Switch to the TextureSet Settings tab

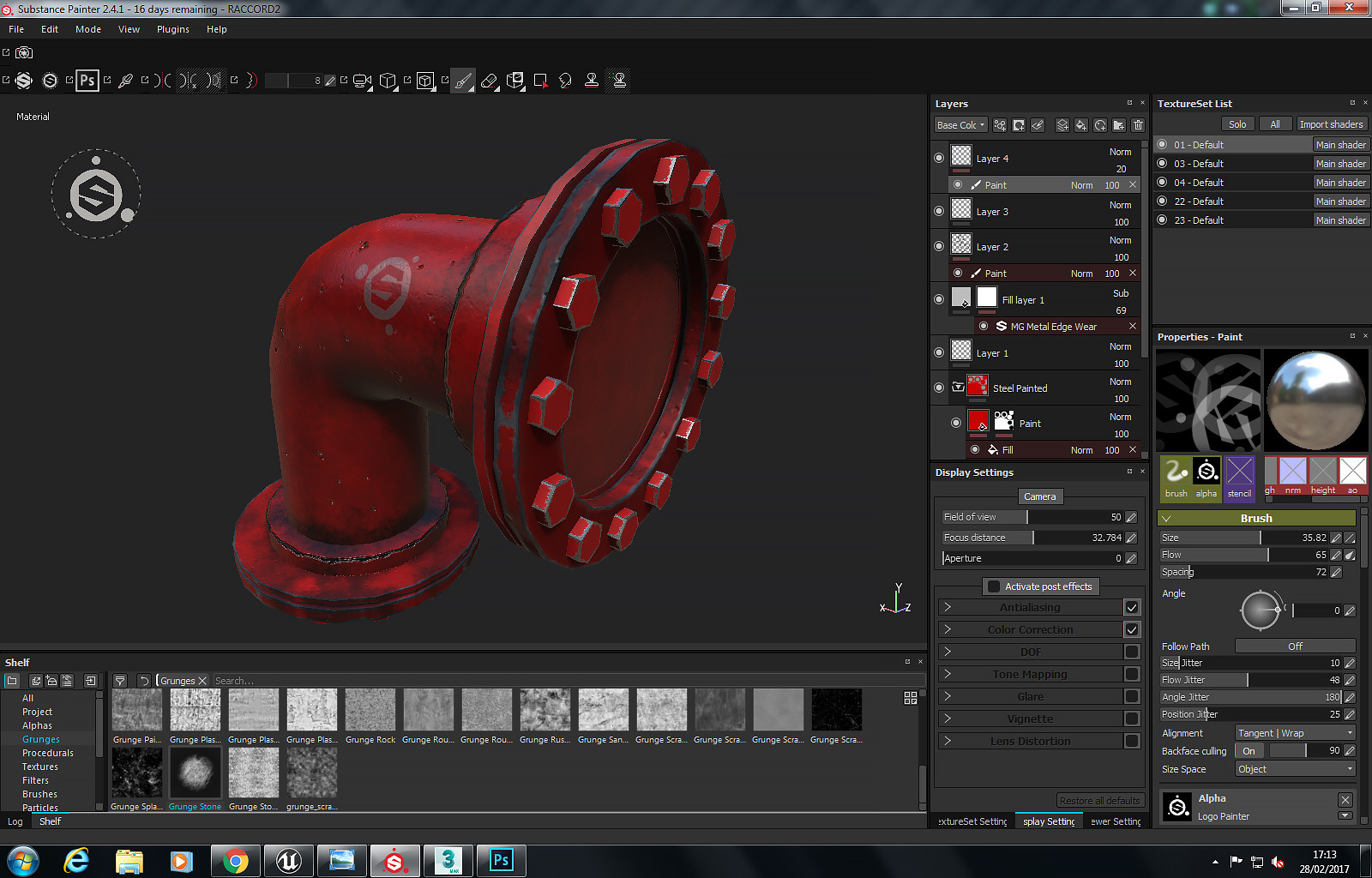[972, 821]
